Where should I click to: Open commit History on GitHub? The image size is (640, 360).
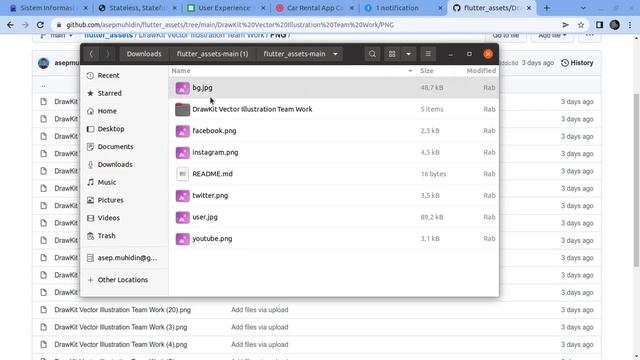pos(577,63)
